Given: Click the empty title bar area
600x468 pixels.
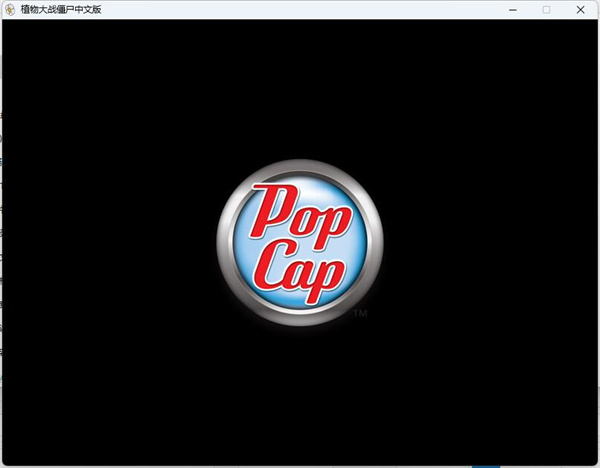Looking at the screenshot, I should coord(300,9).
